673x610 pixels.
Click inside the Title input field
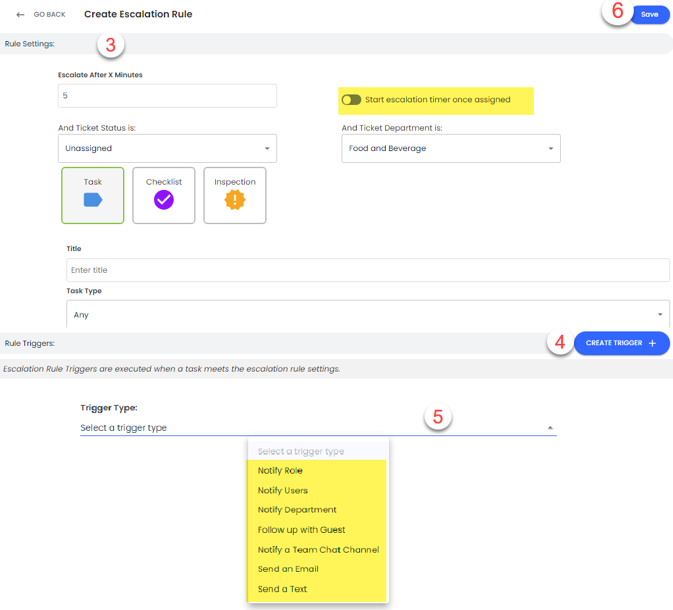click(x=367, y=270)
